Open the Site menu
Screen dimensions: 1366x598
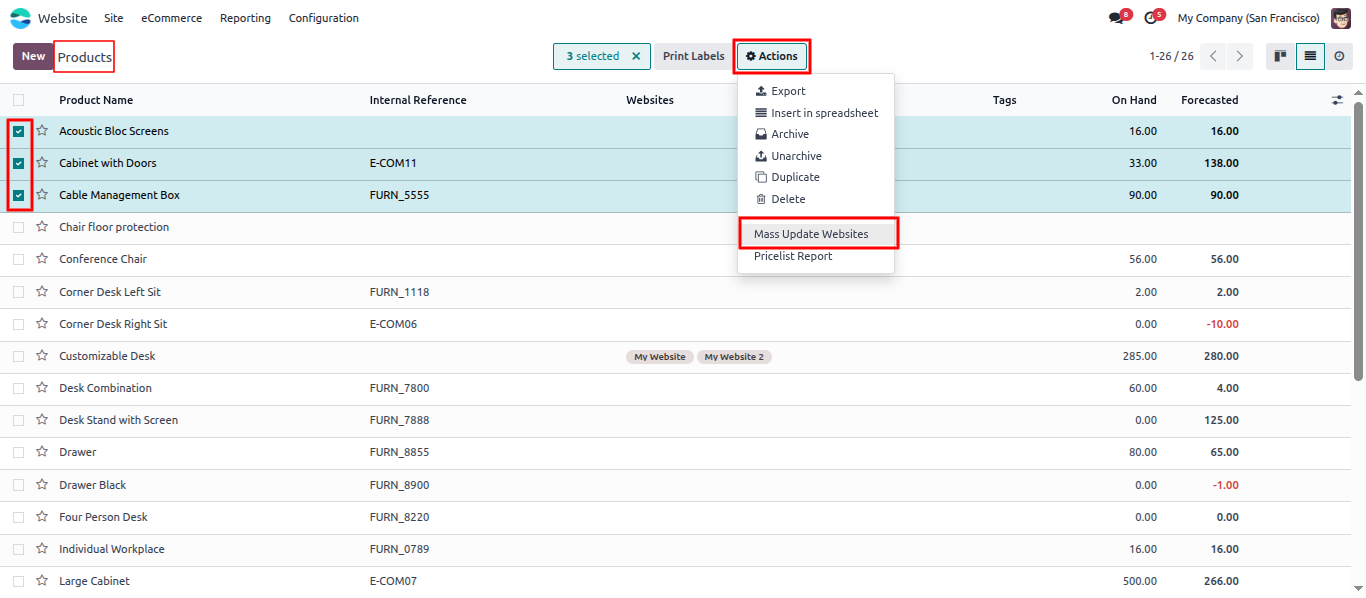(114, 18)
